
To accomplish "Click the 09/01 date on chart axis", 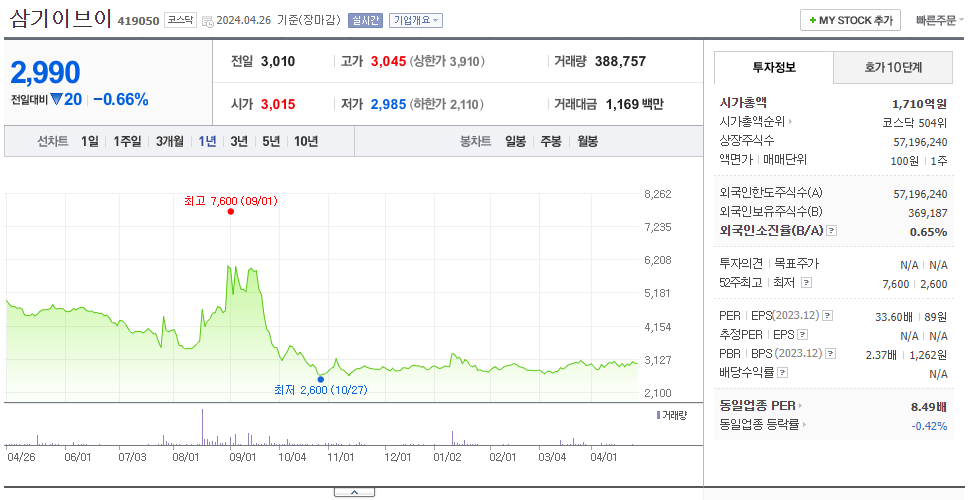I will point(242,458).
